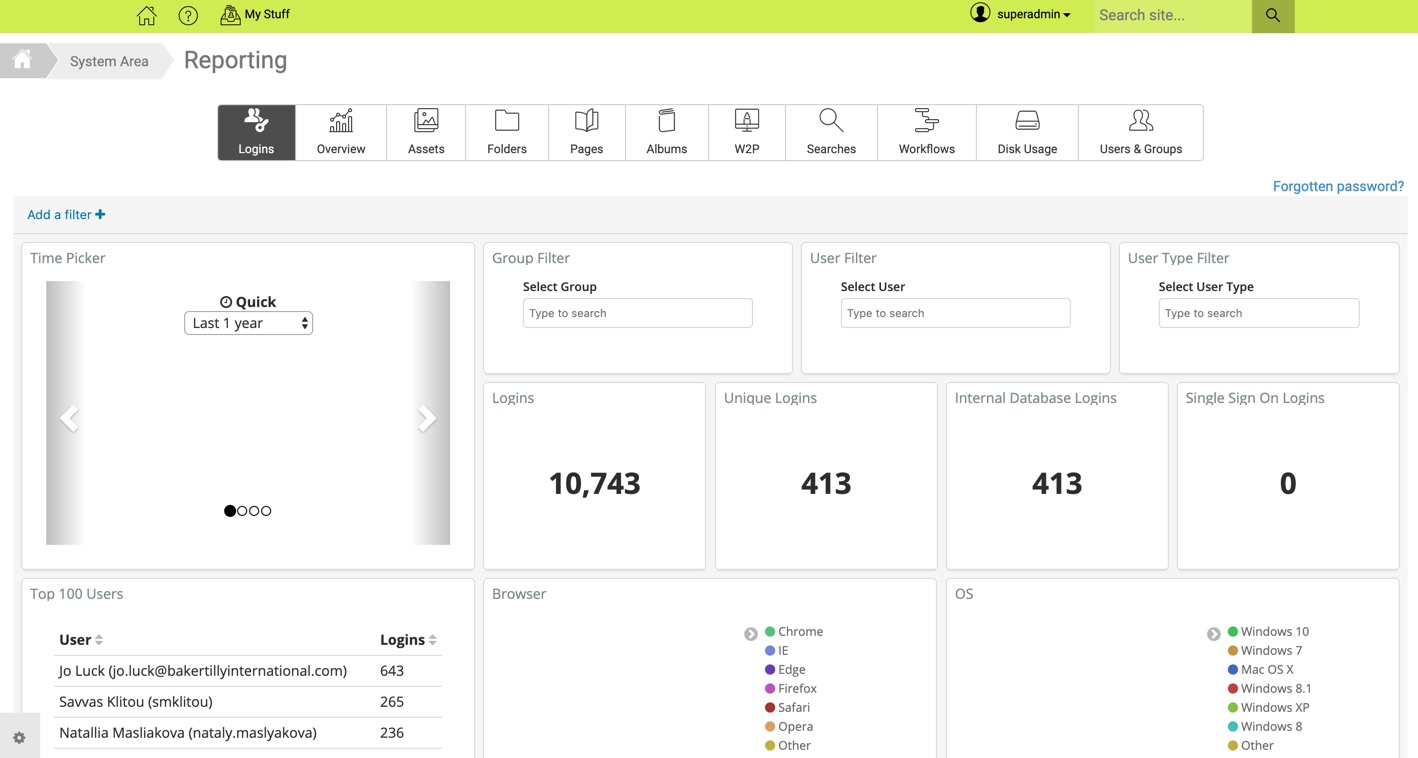Switch to the Folders tab

pyautogui.click(x=507, y=132)
